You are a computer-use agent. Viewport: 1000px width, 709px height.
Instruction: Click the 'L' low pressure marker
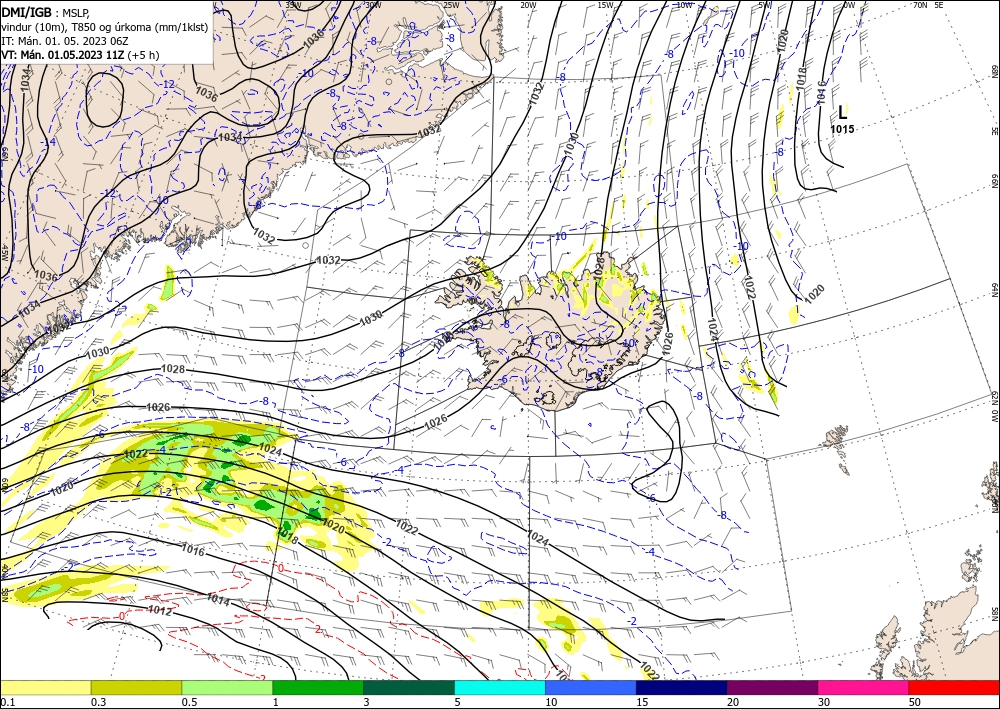pos(842,113)
